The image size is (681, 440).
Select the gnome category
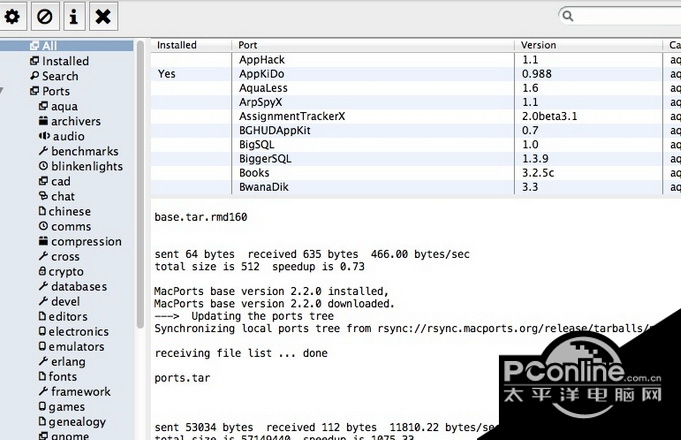point(64,435)
